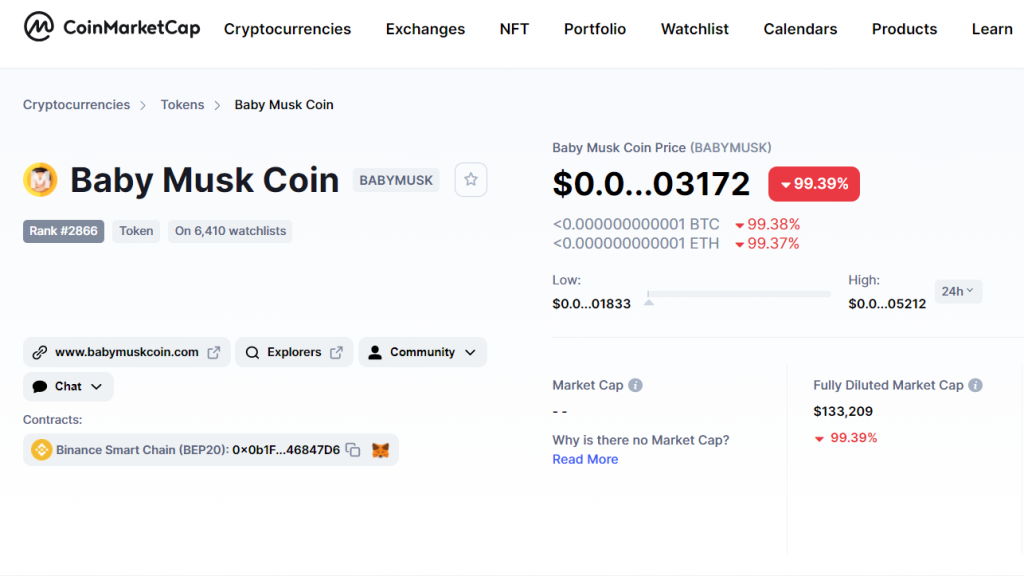Click the Binance Smart Chain icon
The width and height of the screenshot is (1024, 576).
(41, 450)
